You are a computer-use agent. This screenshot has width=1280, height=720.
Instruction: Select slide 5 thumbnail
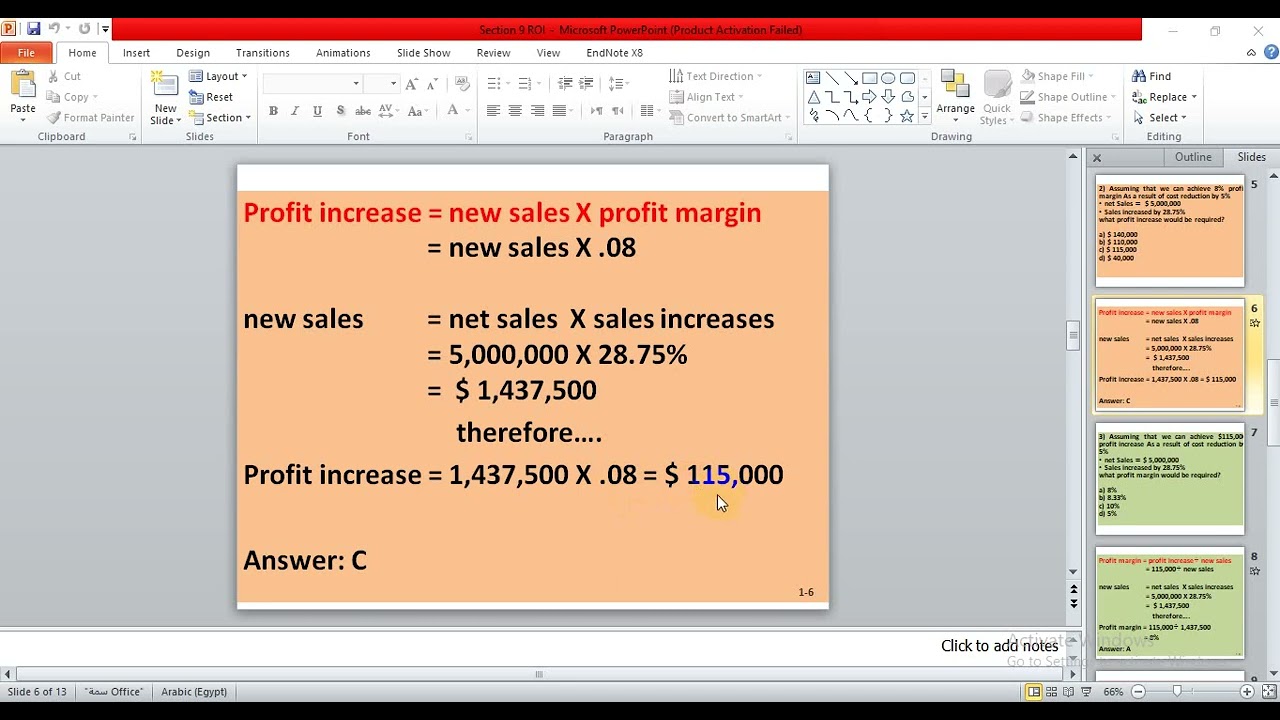1169,231
